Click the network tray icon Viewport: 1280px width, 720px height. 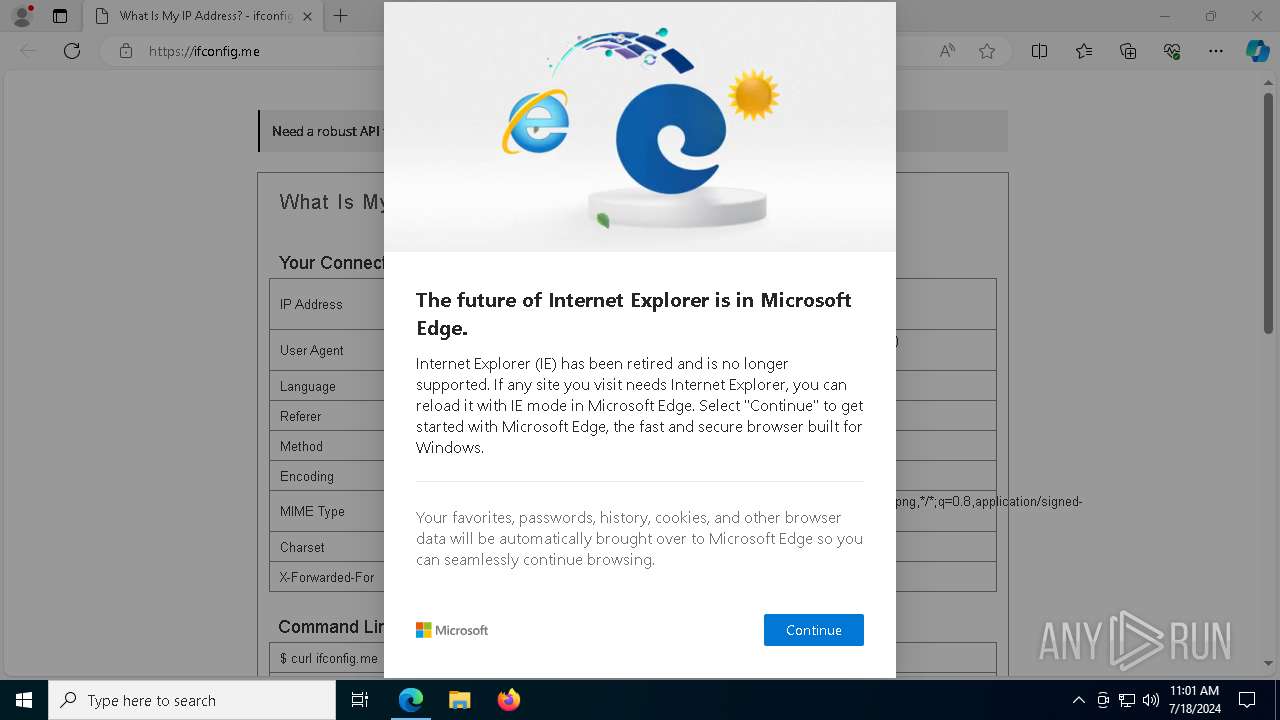[1127, 700]
